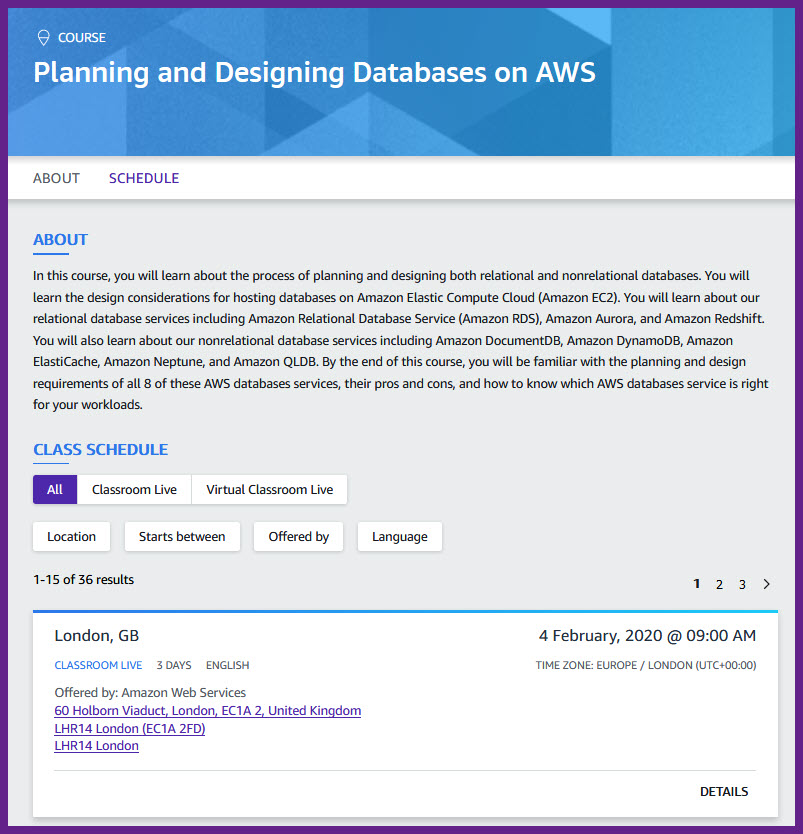Image resolution: width=803 pixels, height=834 pixels.
Task: Filter by Virtual Classroom Live
Action: (270, 489)
